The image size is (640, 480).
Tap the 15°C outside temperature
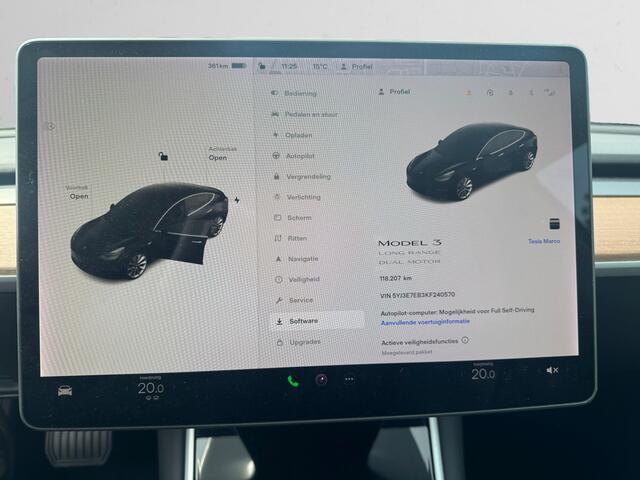(320, 66)
